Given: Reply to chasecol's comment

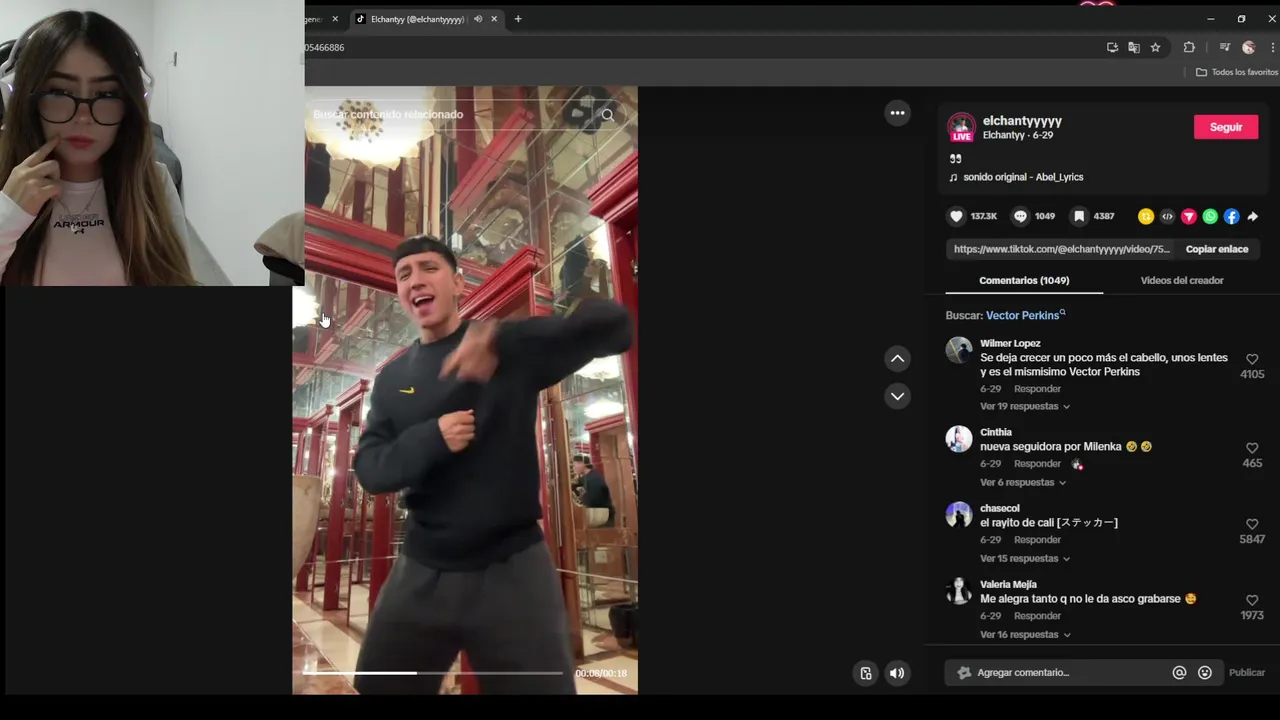Looking at the screenshot, I should tap(1037, 540).
